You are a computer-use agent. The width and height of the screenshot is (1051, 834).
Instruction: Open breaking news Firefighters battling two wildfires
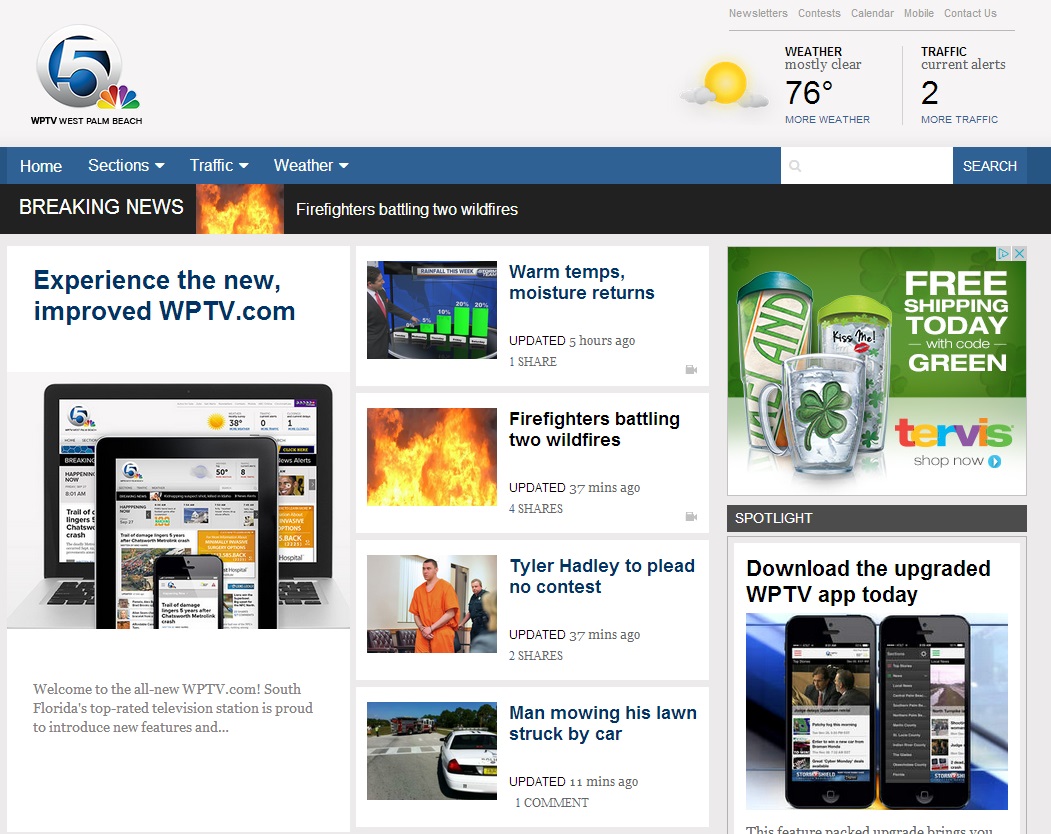point(407,209)
